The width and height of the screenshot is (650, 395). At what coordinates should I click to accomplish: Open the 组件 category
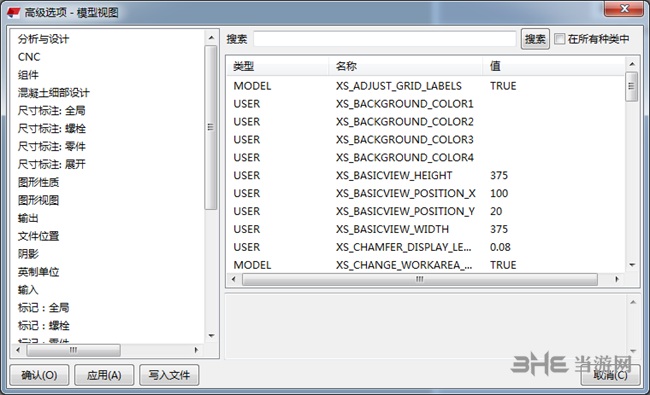28,75
